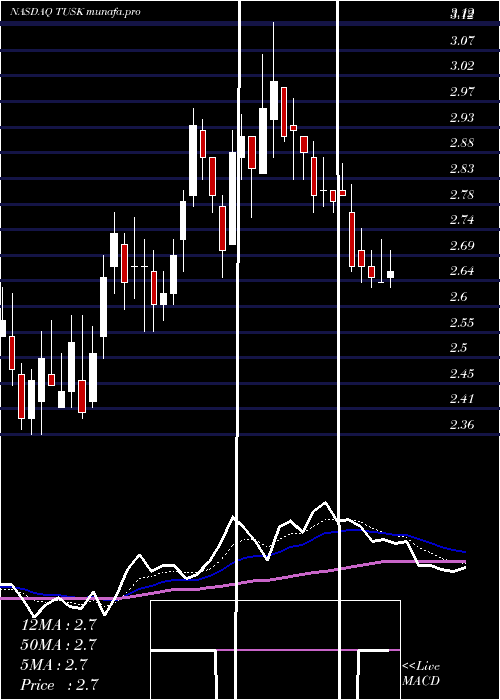Select the 3.02 price axis label
The image size is (500, 700).
(462, 66)
